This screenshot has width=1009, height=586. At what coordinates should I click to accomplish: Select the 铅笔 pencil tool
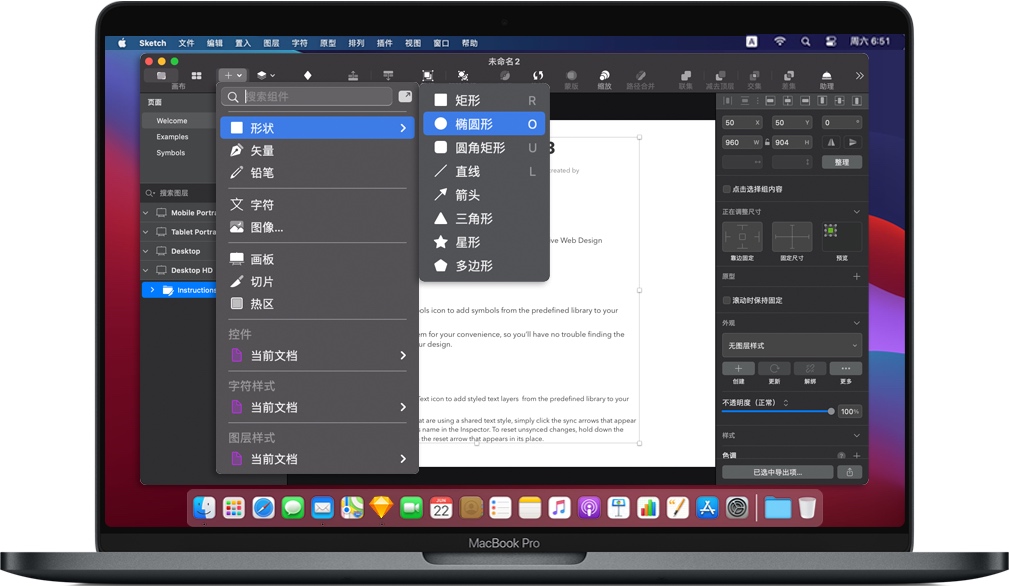(318, 172)
